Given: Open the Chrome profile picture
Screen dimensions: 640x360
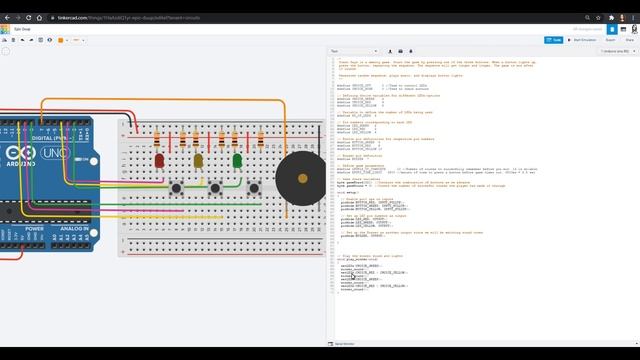Looking at the screenshot, I should (x=622, y=18).
